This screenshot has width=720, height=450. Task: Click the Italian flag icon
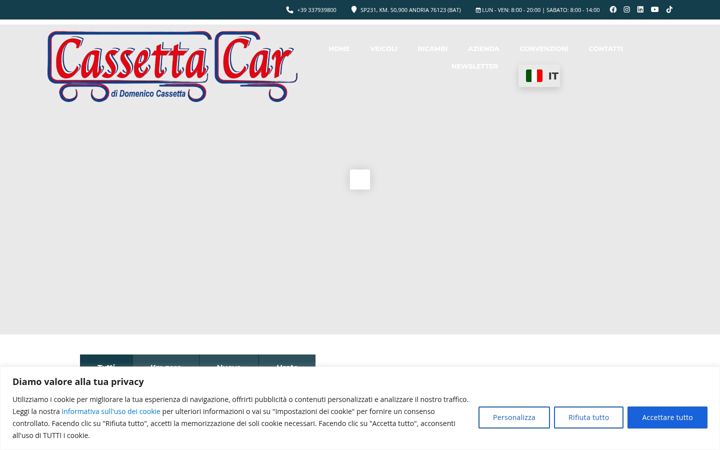[534, 76]
